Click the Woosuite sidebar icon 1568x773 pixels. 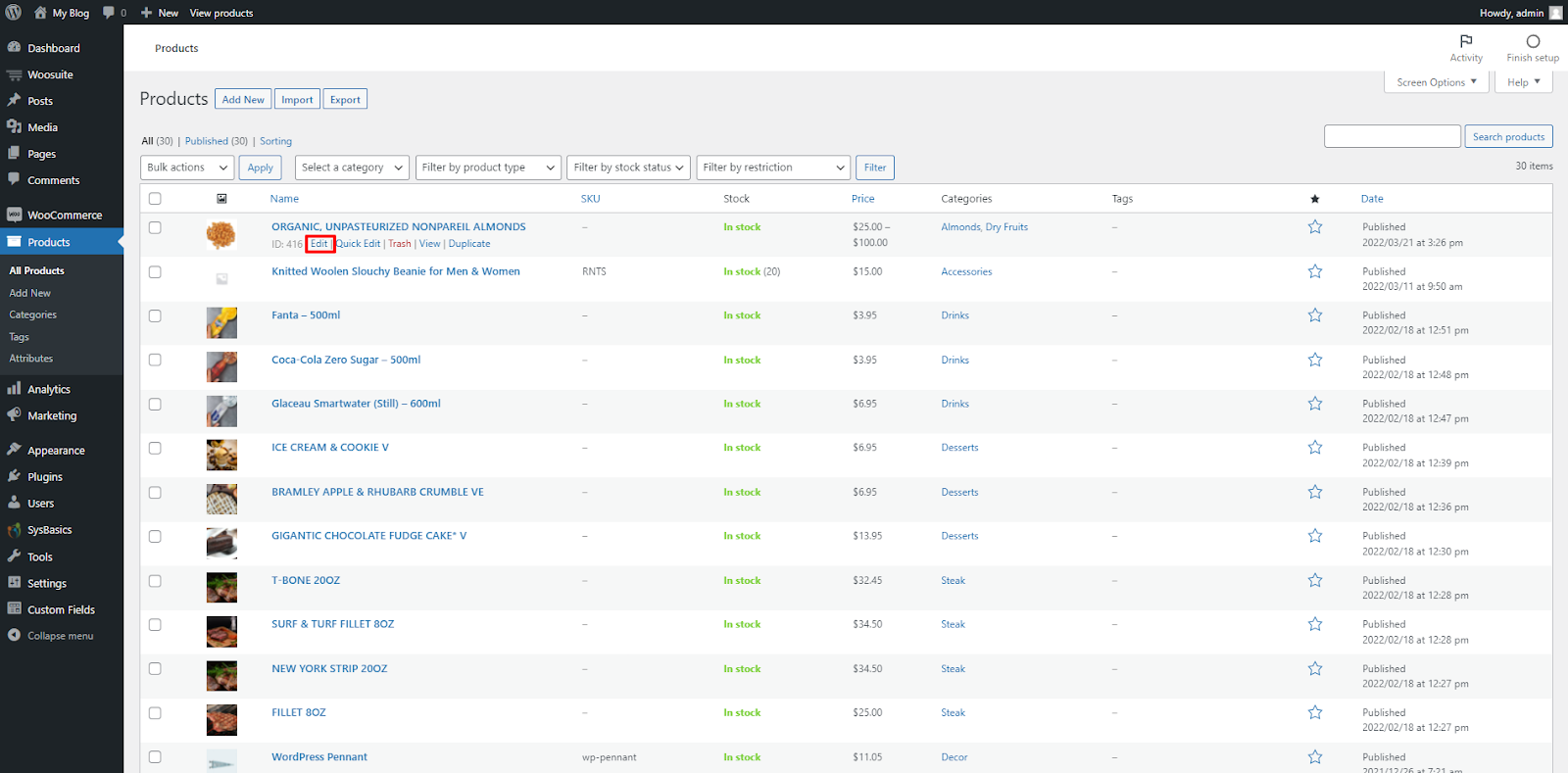(14, 74)
